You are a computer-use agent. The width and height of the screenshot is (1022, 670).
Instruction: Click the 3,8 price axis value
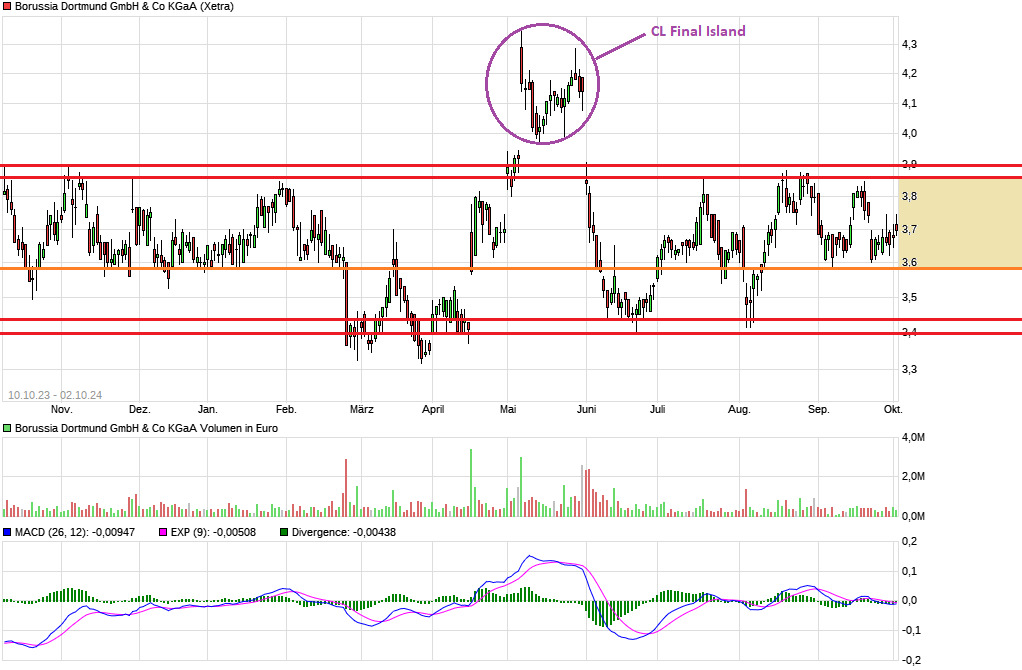point(909,196)
